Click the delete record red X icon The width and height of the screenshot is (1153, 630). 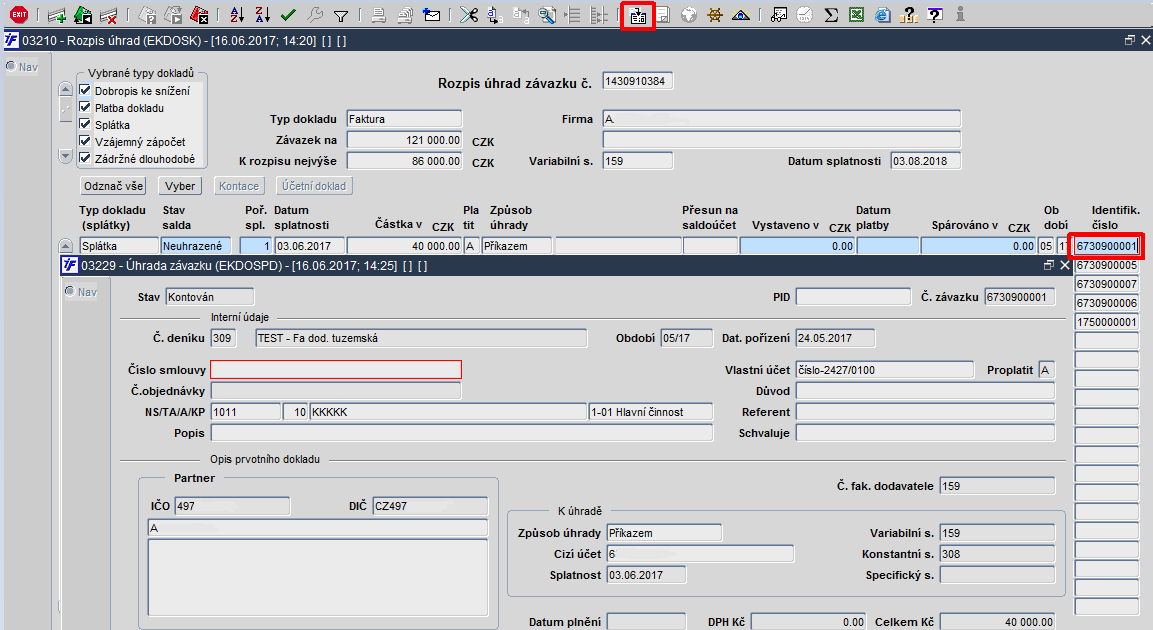click(x=109, y=15)
